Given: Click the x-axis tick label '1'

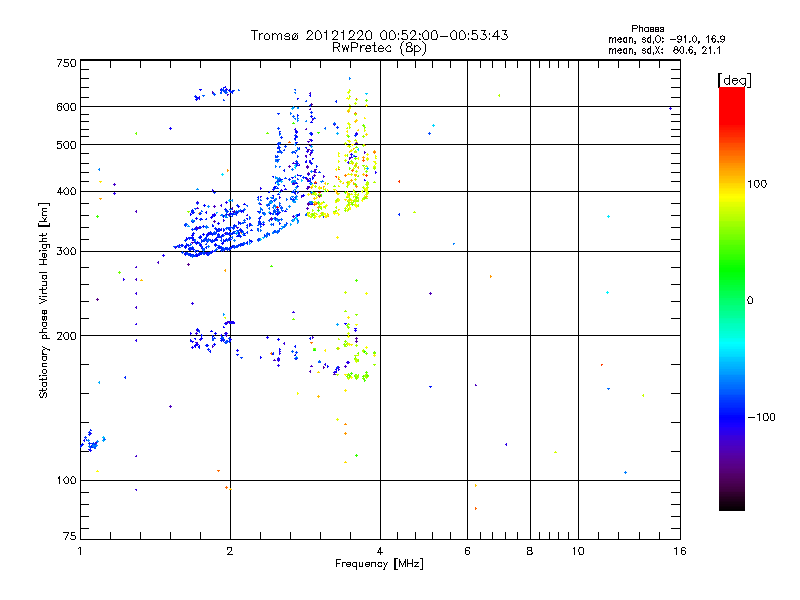Looking at the screenshot, I should tap(80, 551).
